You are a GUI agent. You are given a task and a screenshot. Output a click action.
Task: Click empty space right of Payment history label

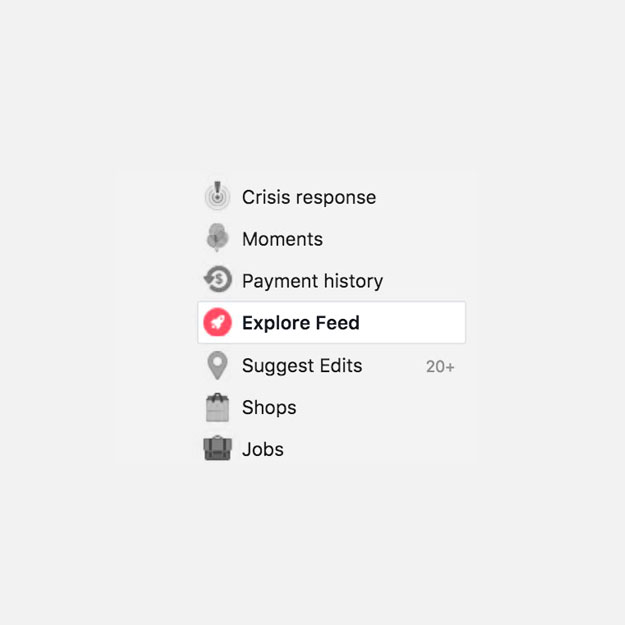[425, 281]
